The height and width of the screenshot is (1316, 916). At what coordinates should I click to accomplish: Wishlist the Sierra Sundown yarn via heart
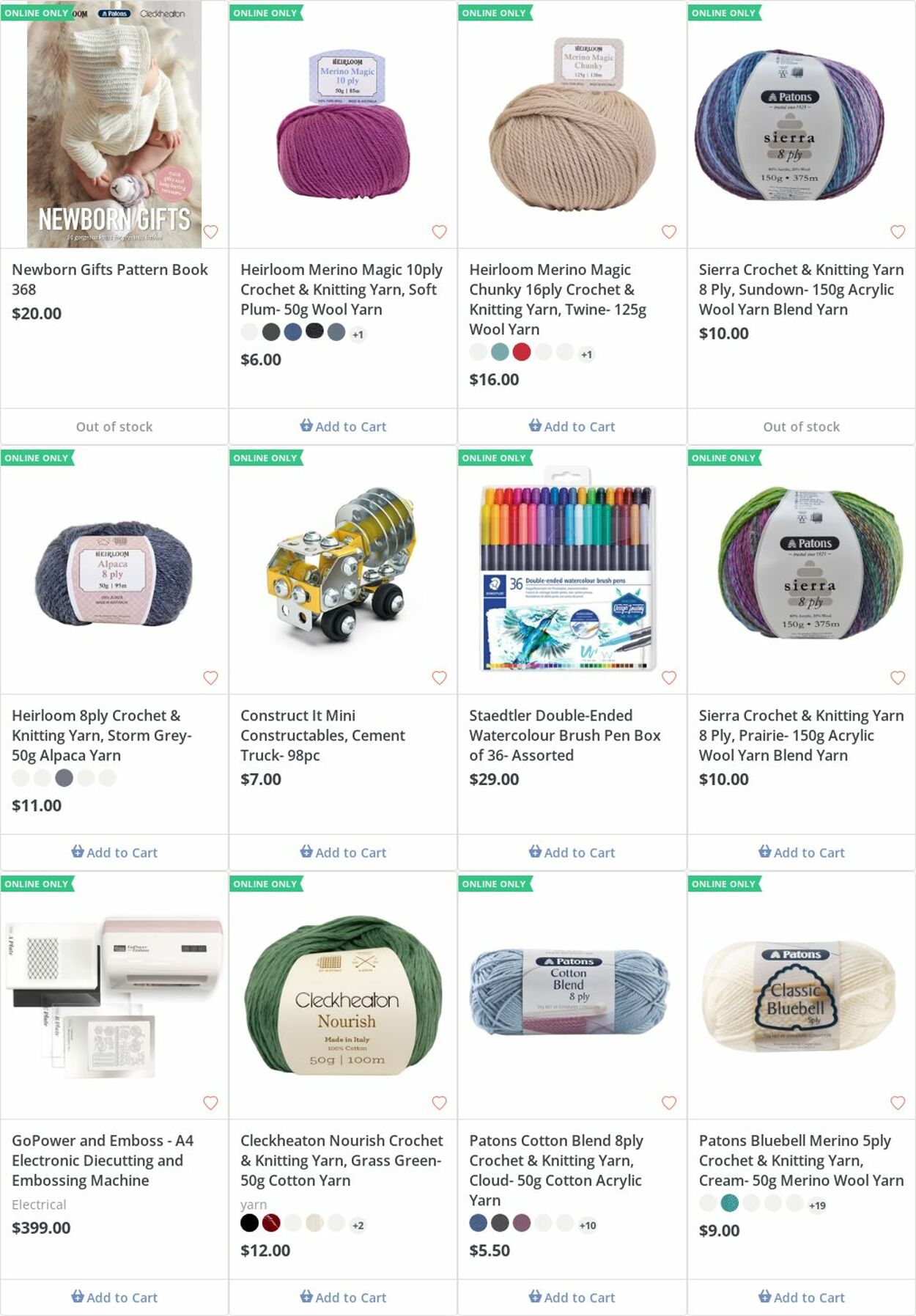(x=898, y=232)
